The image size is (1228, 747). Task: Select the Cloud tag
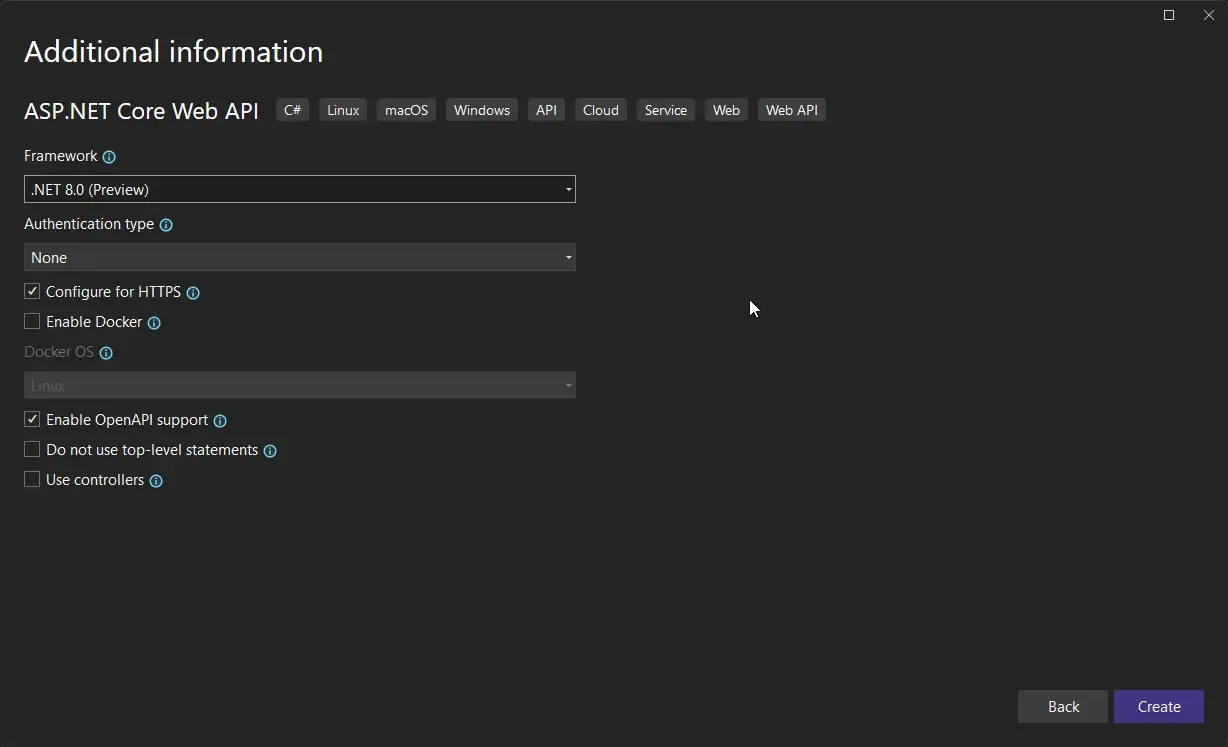point(600,110)
